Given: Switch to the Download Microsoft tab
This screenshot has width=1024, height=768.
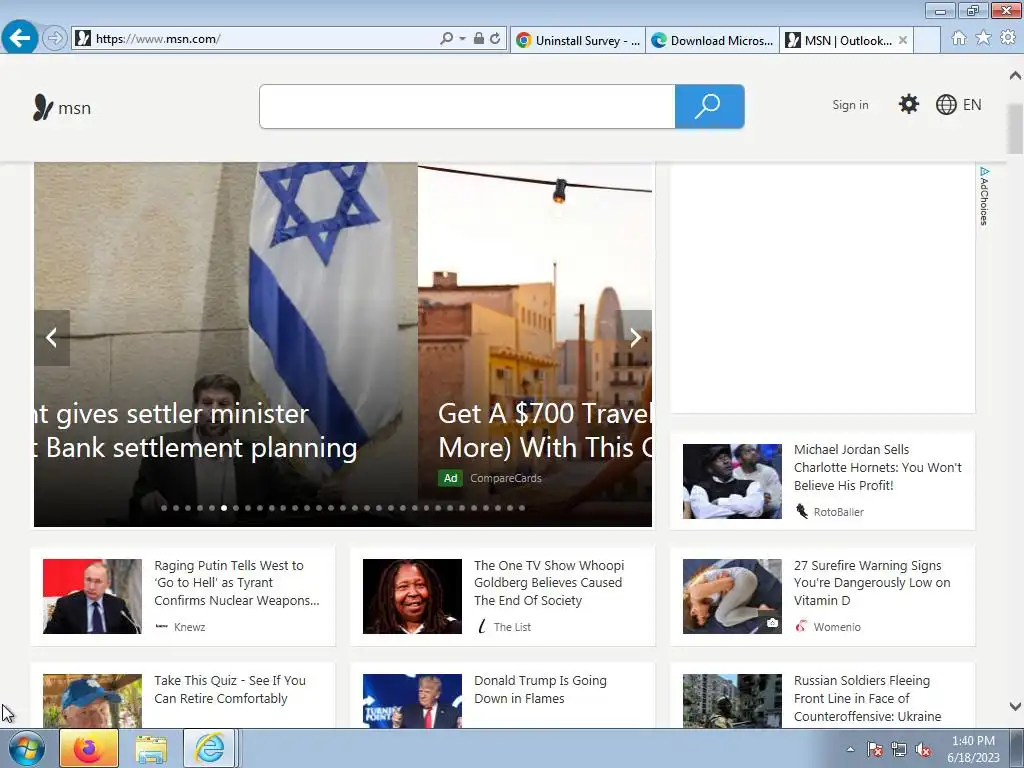Looking at the screenshot, I should (712, 40).
